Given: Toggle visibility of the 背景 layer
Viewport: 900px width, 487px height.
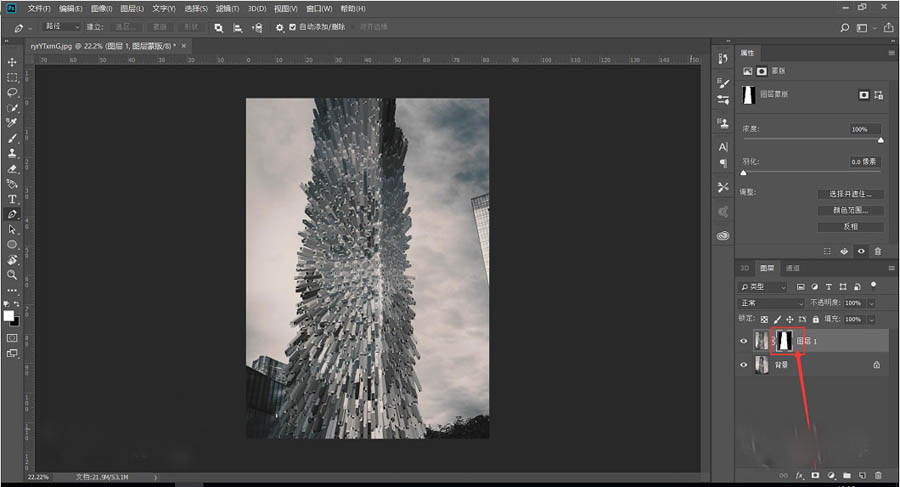Looking at the screenshot, I should point(743,365).
